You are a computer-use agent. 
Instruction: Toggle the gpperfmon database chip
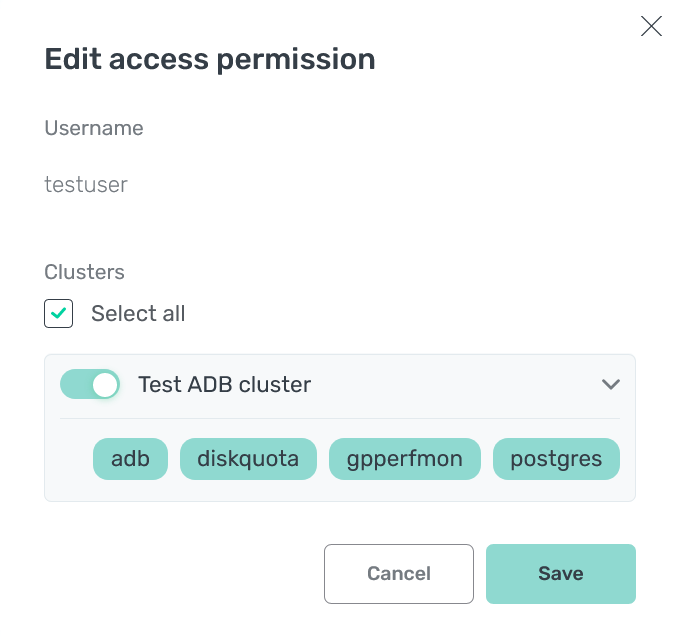click(405, 459)
